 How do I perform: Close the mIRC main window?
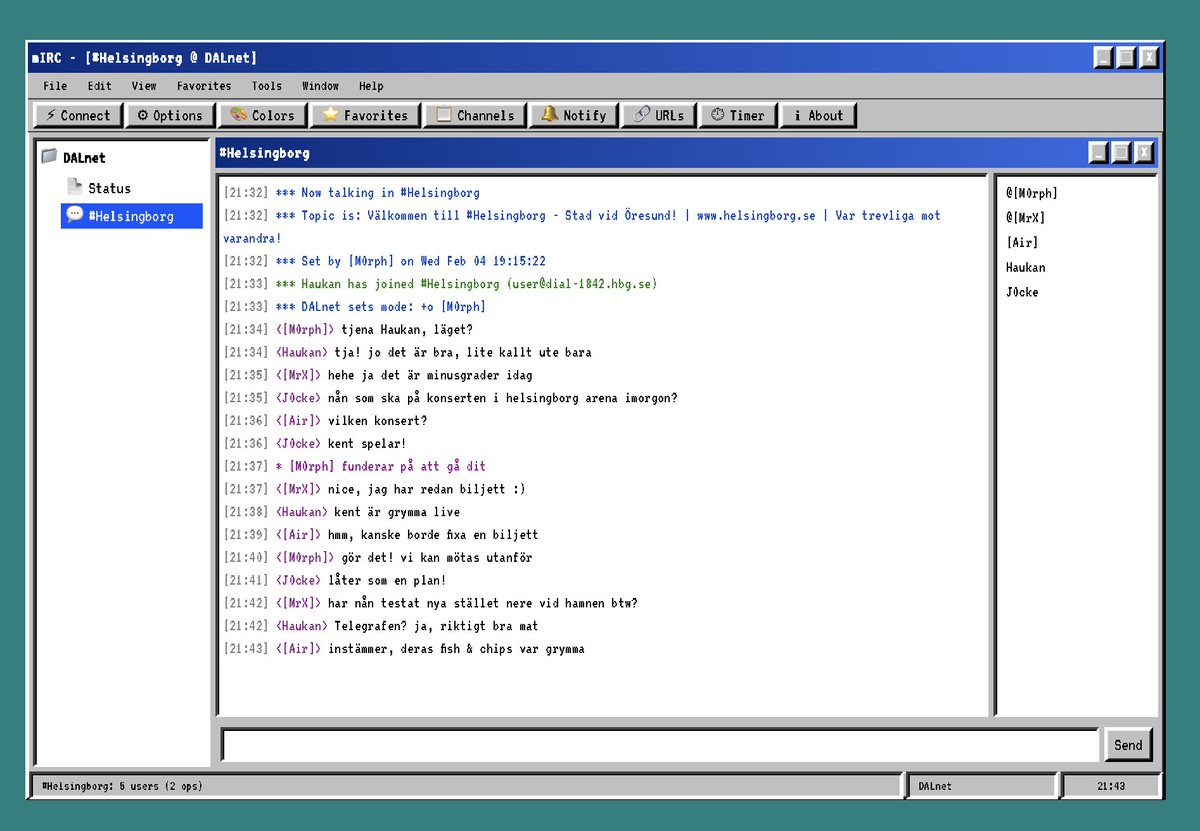coord(1149,58)
